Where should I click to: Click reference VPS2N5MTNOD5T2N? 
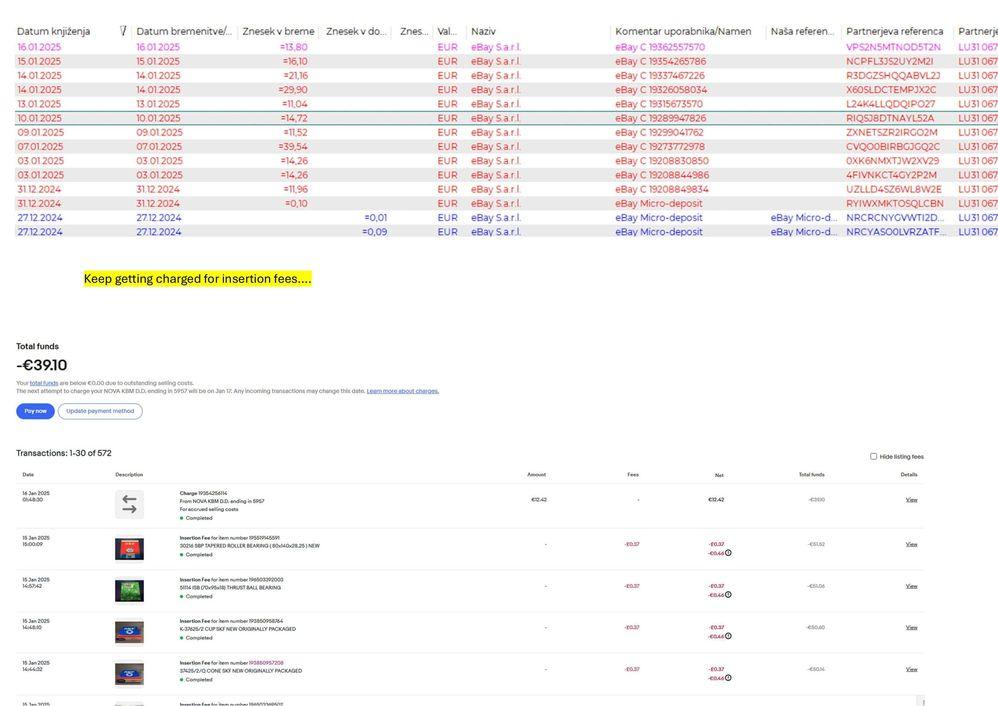[x=893, y=47]
